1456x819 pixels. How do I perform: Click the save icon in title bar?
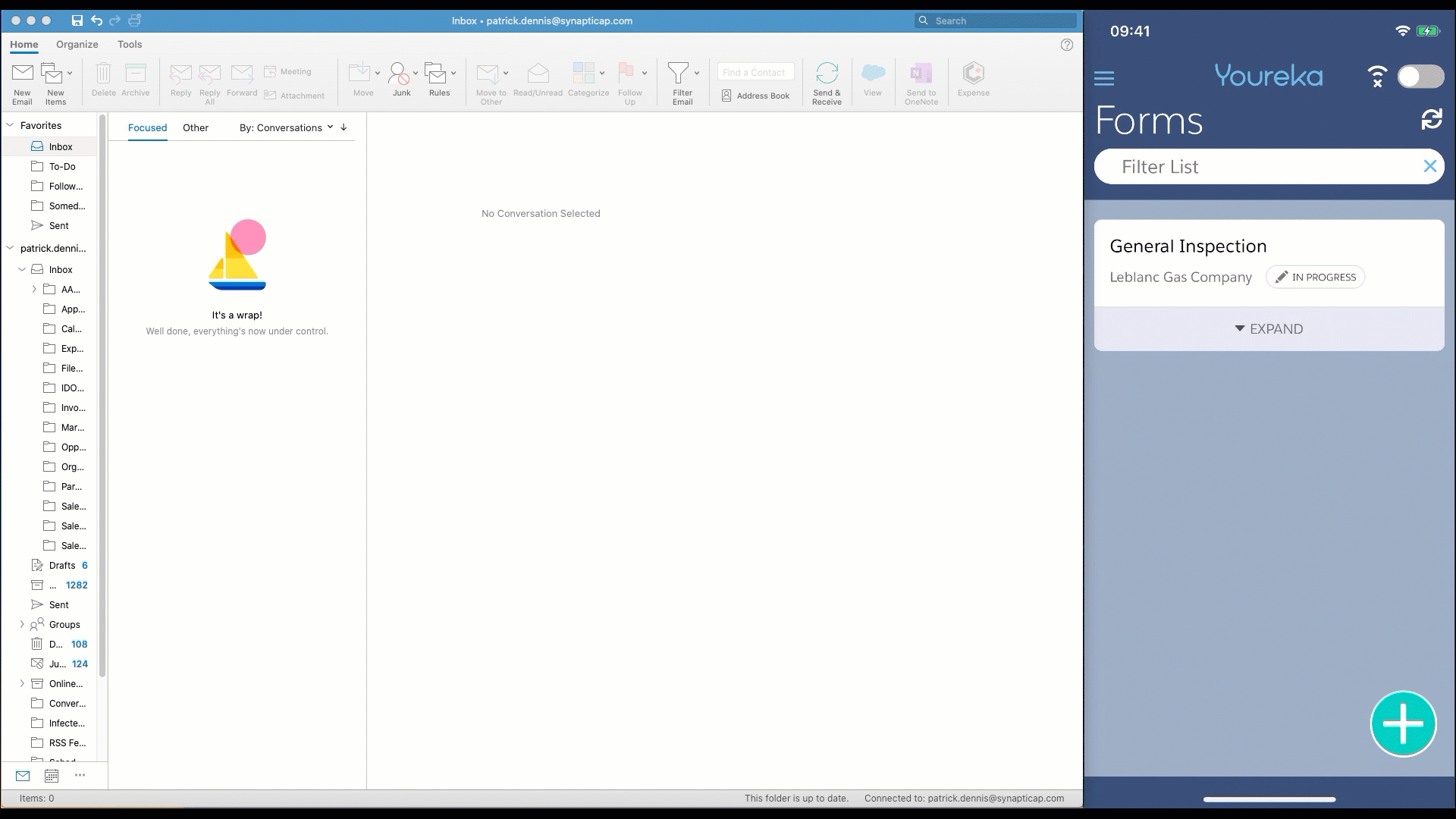pyautogui.click(x=77, y=20)
